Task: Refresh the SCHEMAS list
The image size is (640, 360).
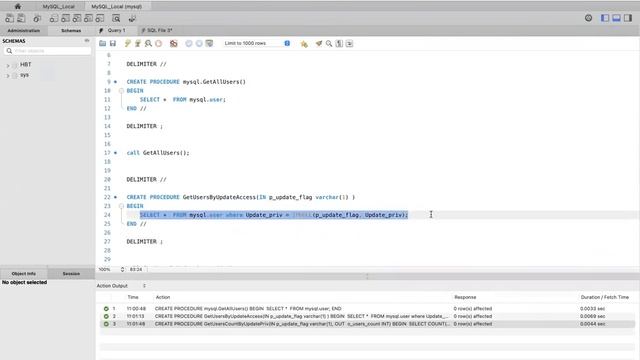Action: (x=87, y=41)
